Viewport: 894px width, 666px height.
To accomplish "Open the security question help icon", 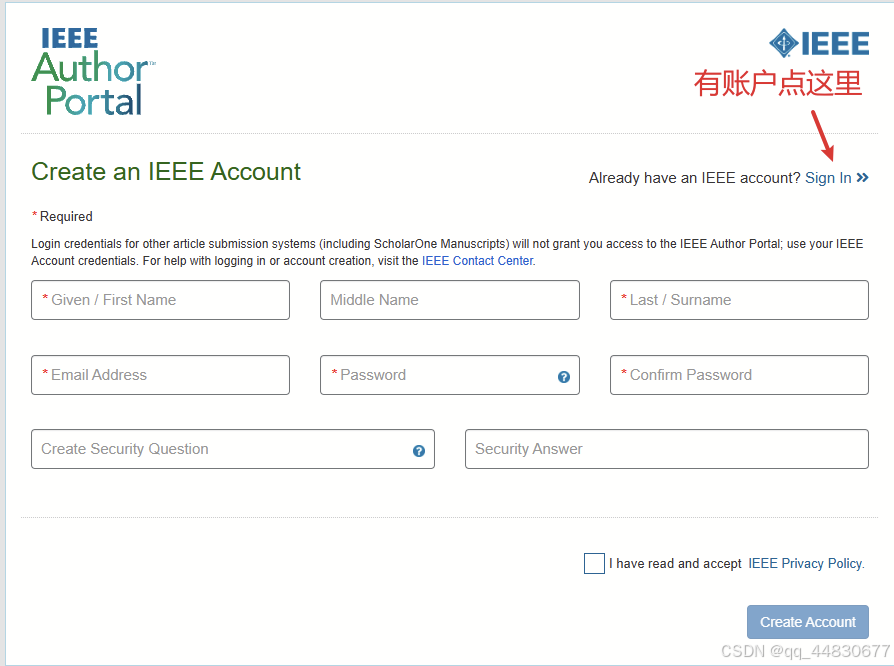I will 418,451.
